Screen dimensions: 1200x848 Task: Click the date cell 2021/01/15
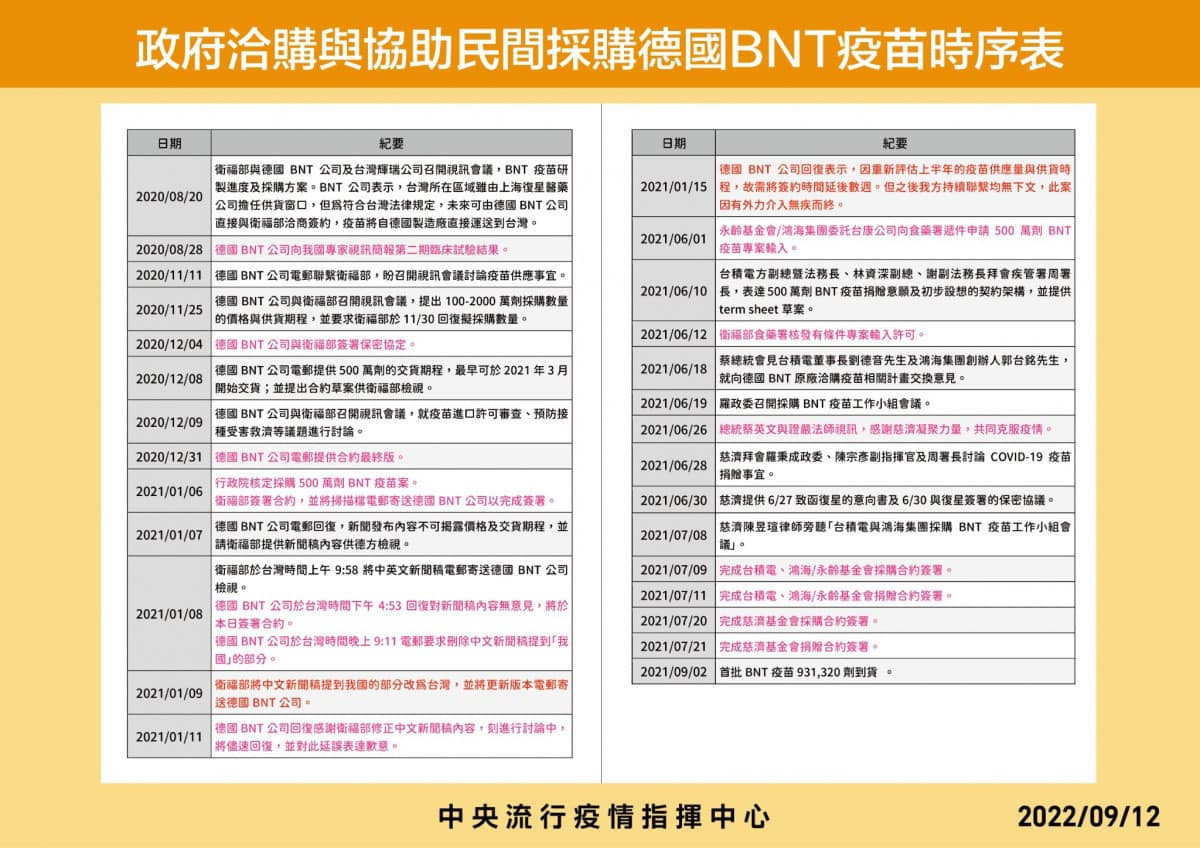point(673,187)
